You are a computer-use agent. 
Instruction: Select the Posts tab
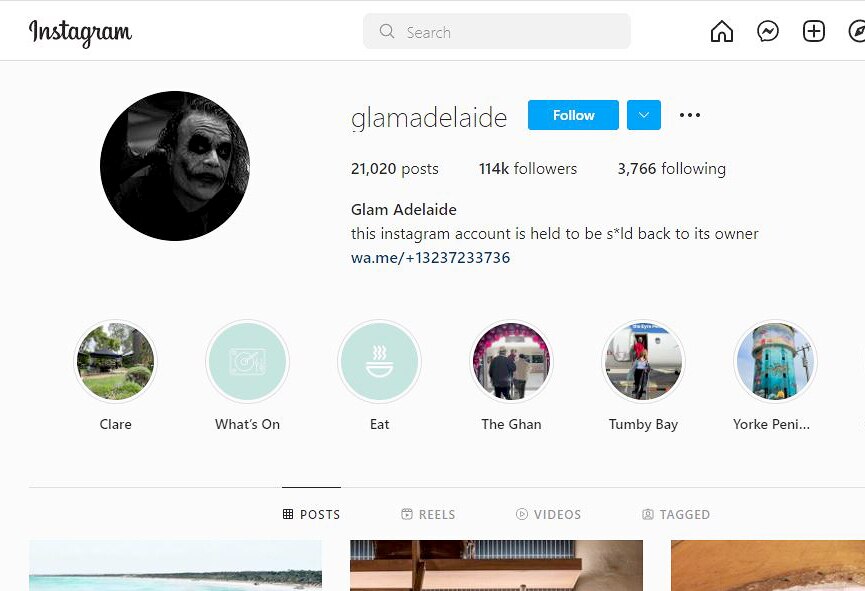coord(311,514)
